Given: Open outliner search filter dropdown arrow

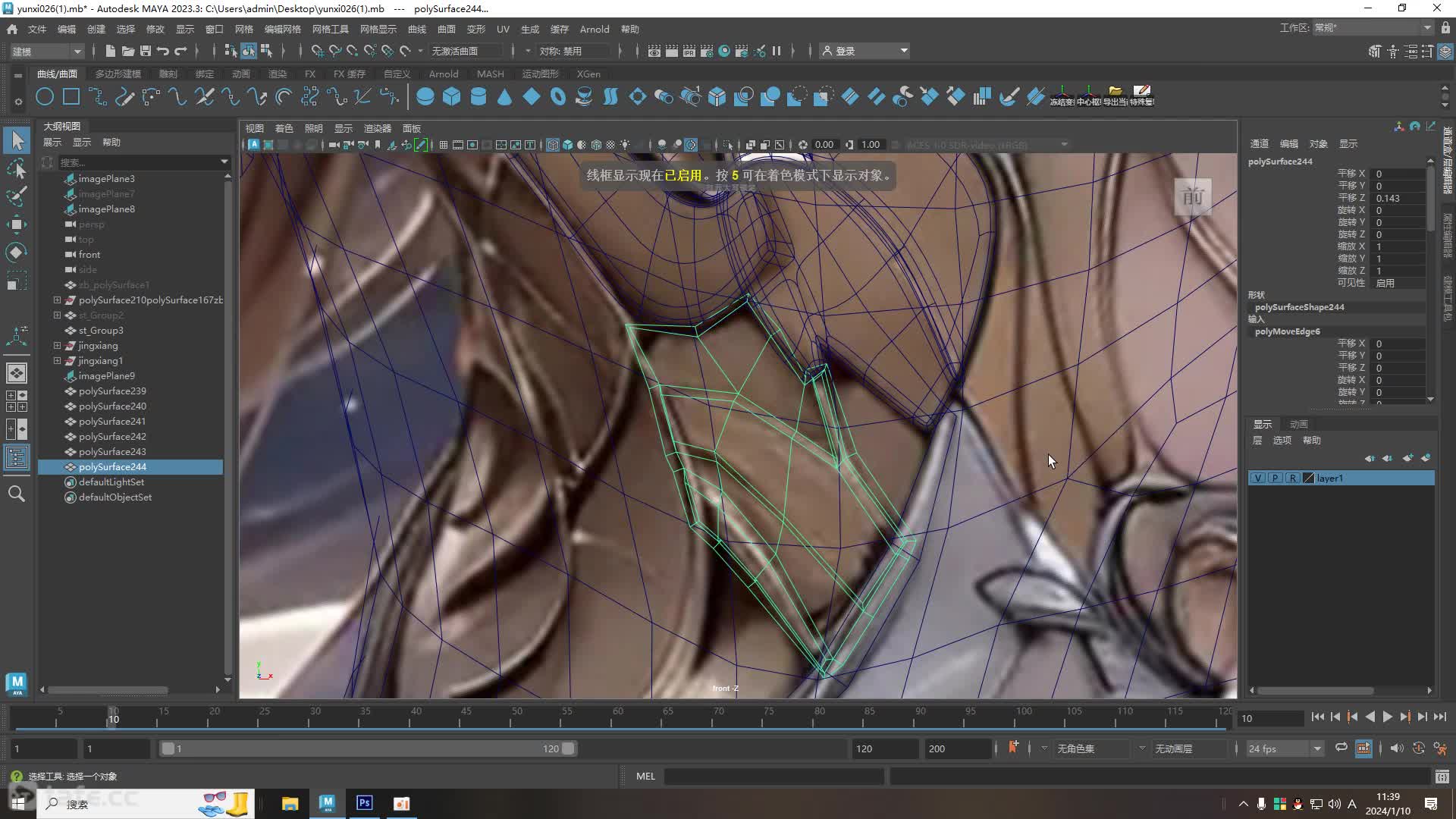Looking at the screenshot, I should coord(224,162).
